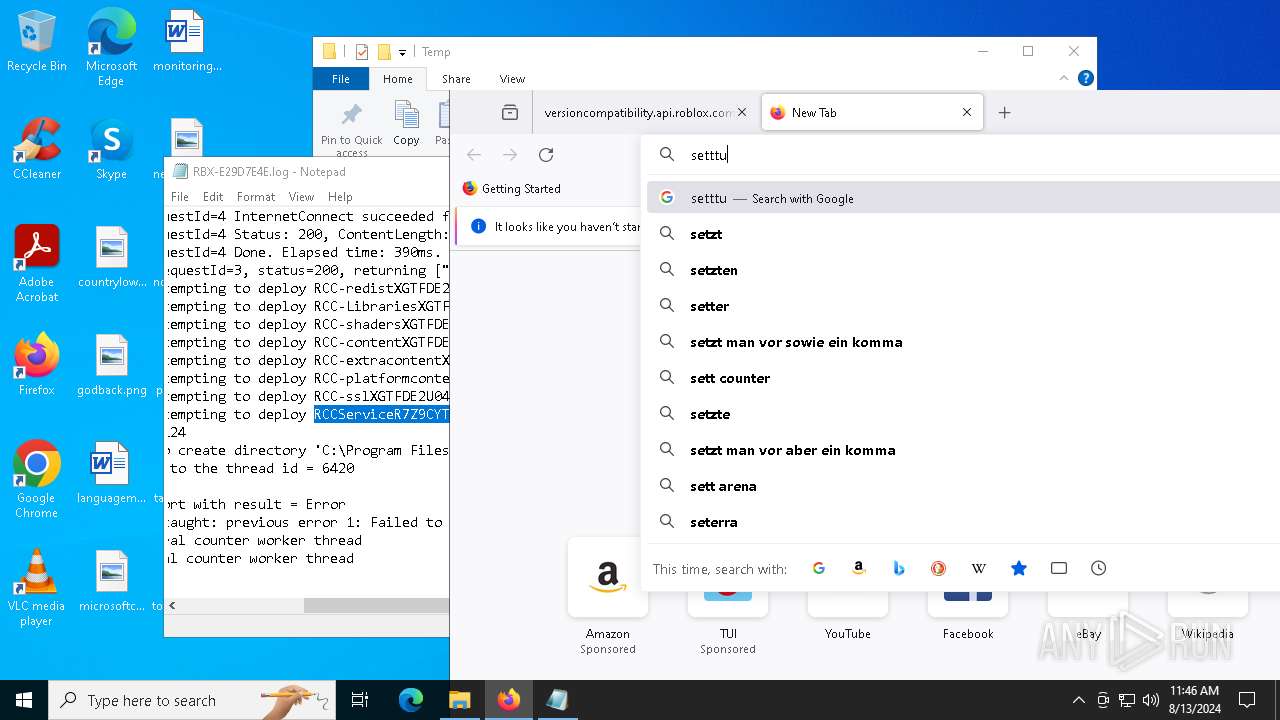Open the Google Chrome desktop shortcut
Image resolution: width=1280 pixels, height=720 pixels.
click(x=37, y=479)
